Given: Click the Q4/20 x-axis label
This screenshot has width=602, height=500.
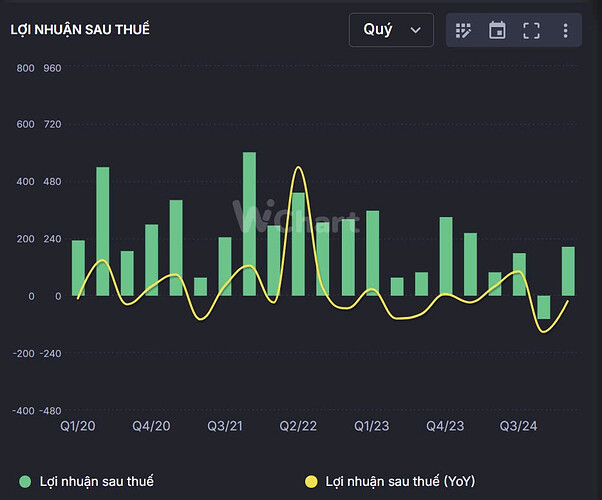Looking at the screenshot, I should pos(152,426).
